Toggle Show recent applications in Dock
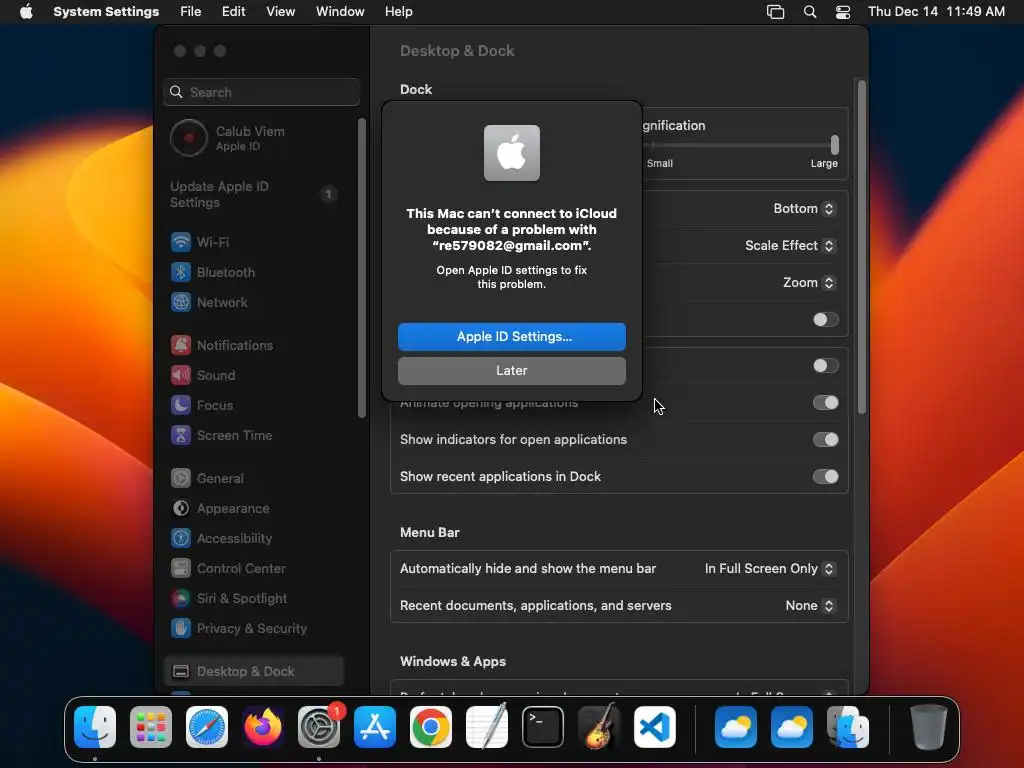 [x=825, y=477]
